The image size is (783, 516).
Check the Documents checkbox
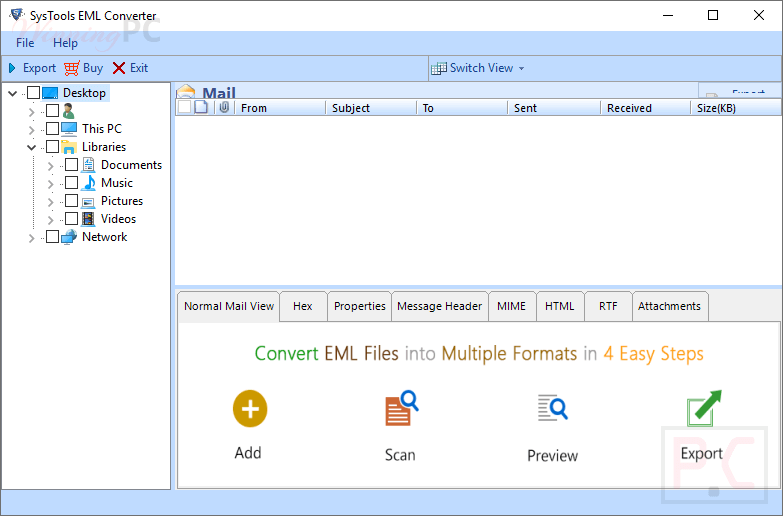point(71,165)
